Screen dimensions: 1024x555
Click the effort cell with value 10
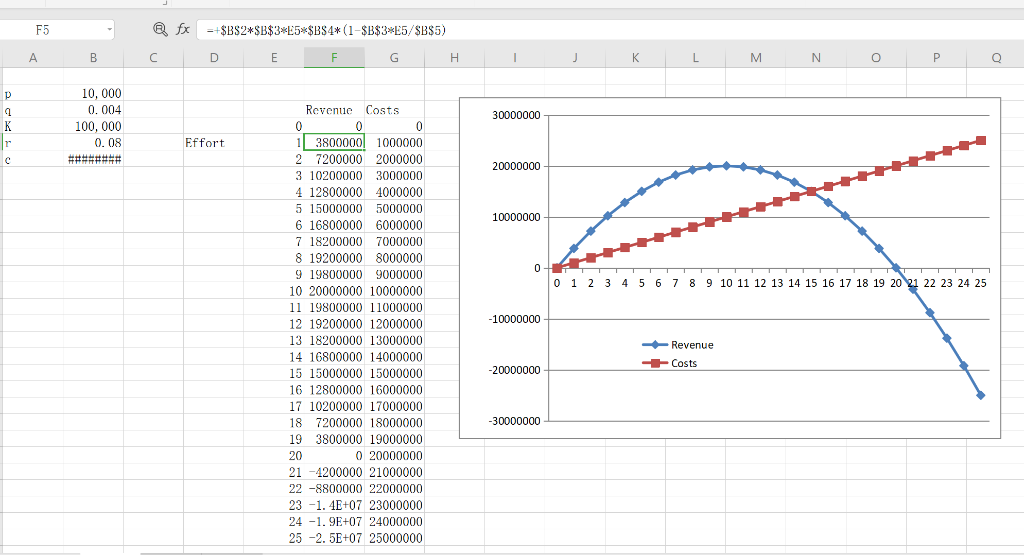pyautogui.click(x=274, y=291)
